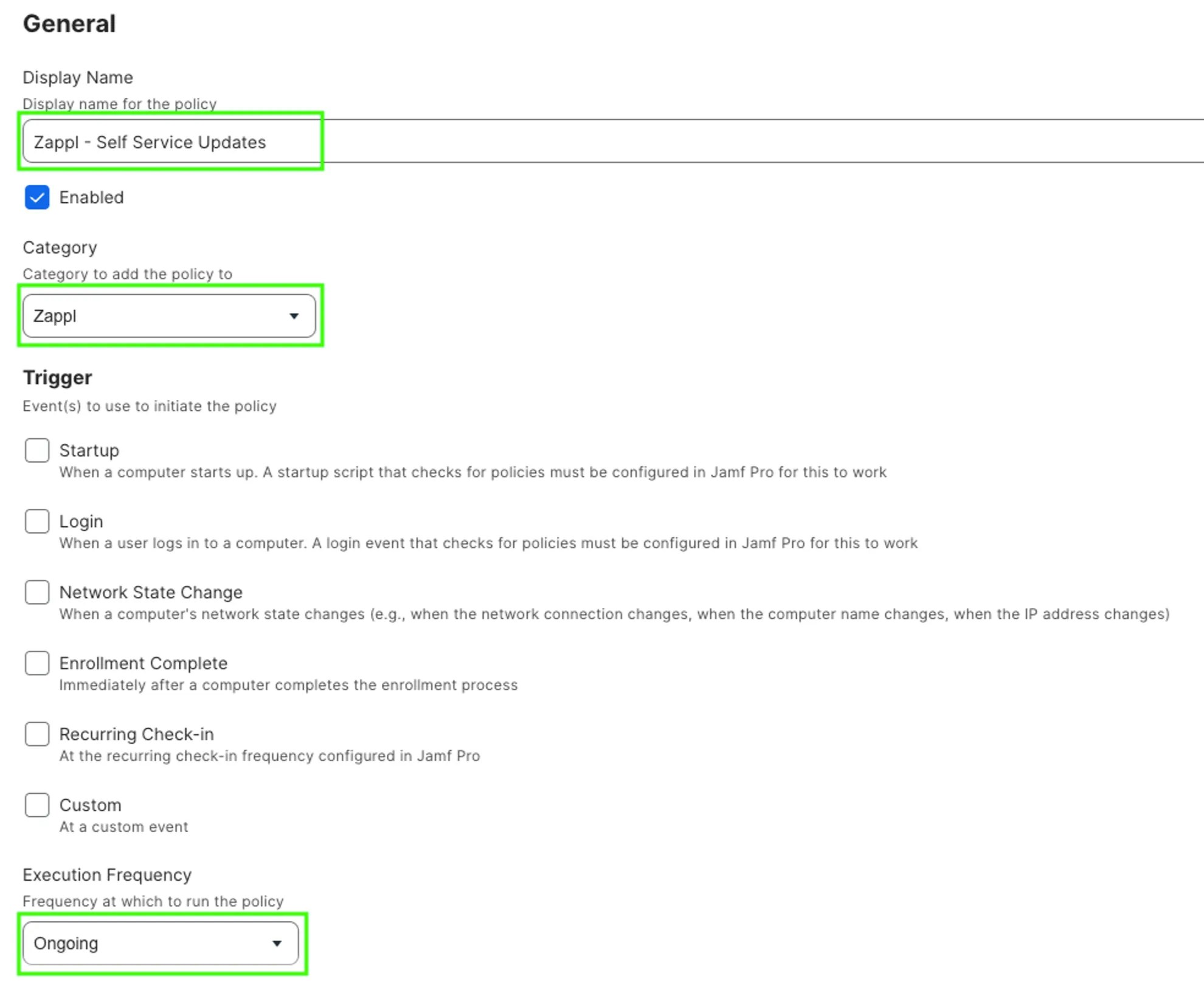This screenshot has width=1204, height=981.
Task: Click the Custom trigger label
Action: point(90,805)
